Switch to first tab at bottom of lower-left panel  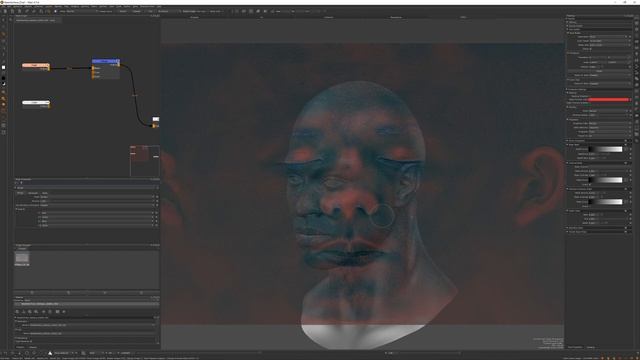pos(20,347)
